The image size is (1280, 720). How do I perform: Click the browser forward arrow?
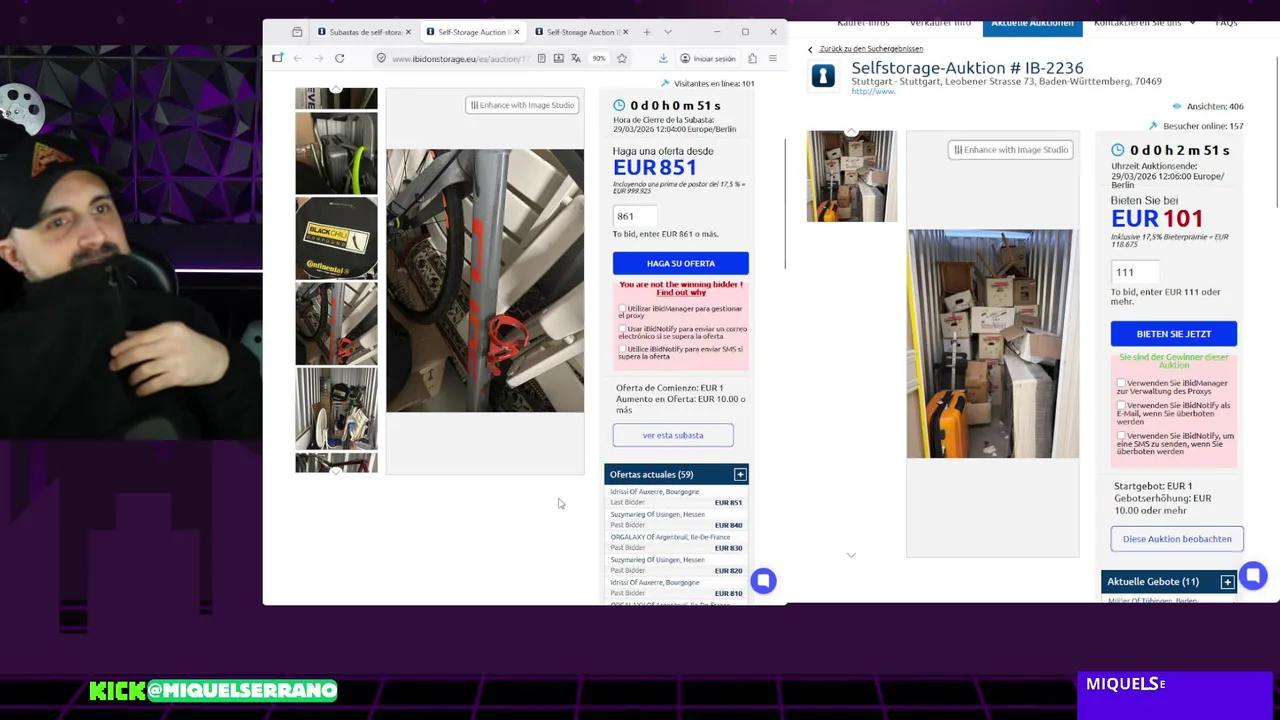click(319, 59)
